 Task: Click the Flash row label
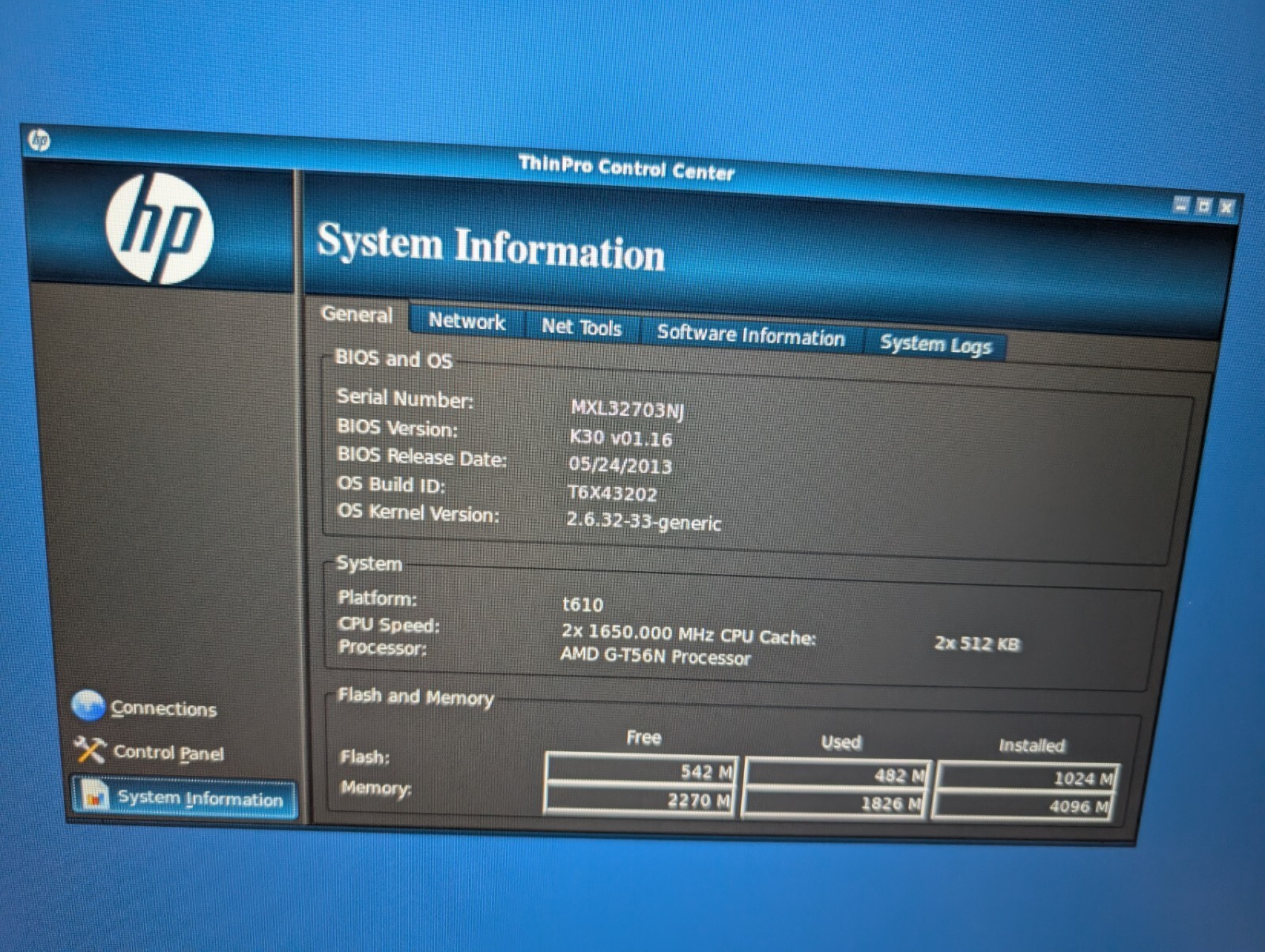[364, 757]
